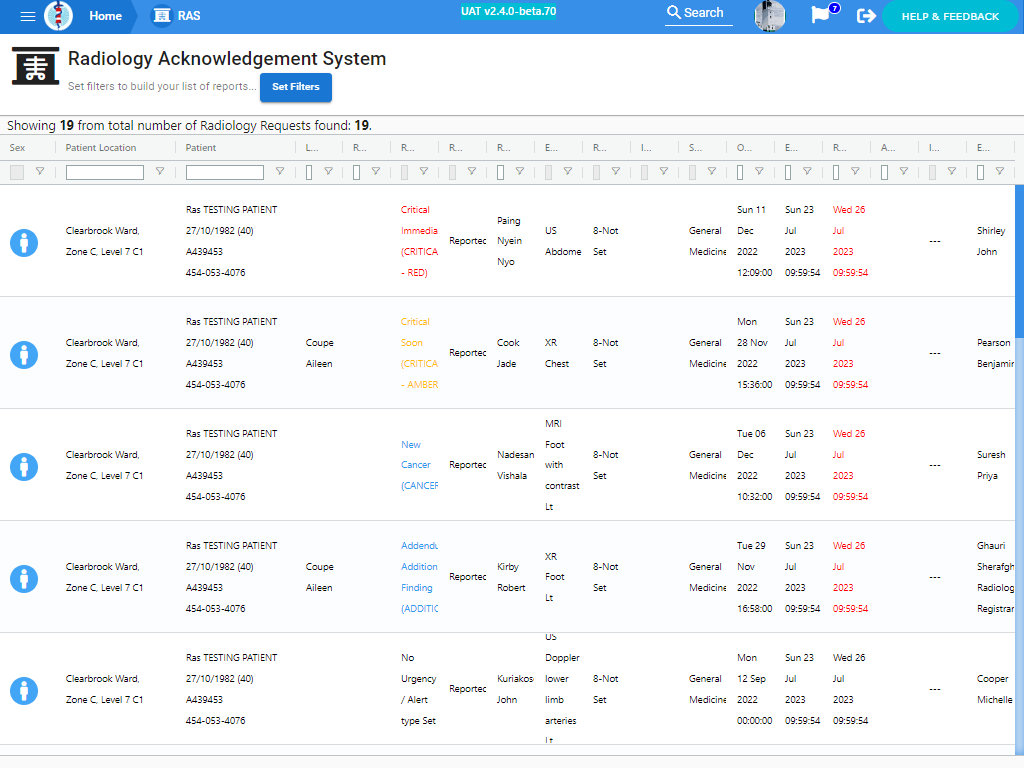Screen dimensions: 1024x768
Task: Click the name Shirley John
Action: 991,241
